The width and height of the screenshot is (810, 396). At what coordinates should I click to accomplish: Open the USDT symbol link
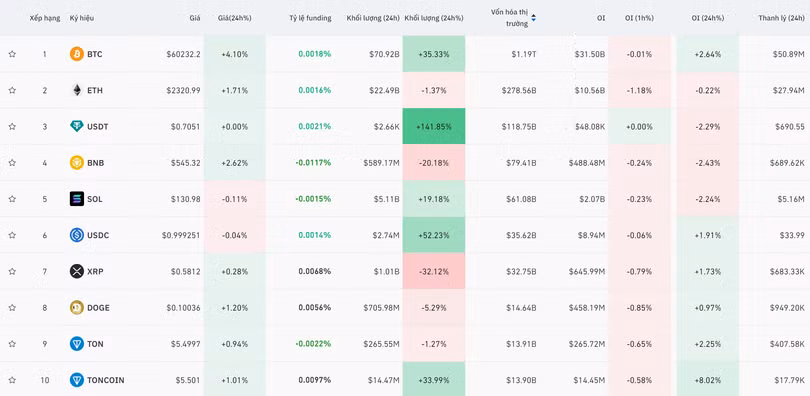coord(98,126)
